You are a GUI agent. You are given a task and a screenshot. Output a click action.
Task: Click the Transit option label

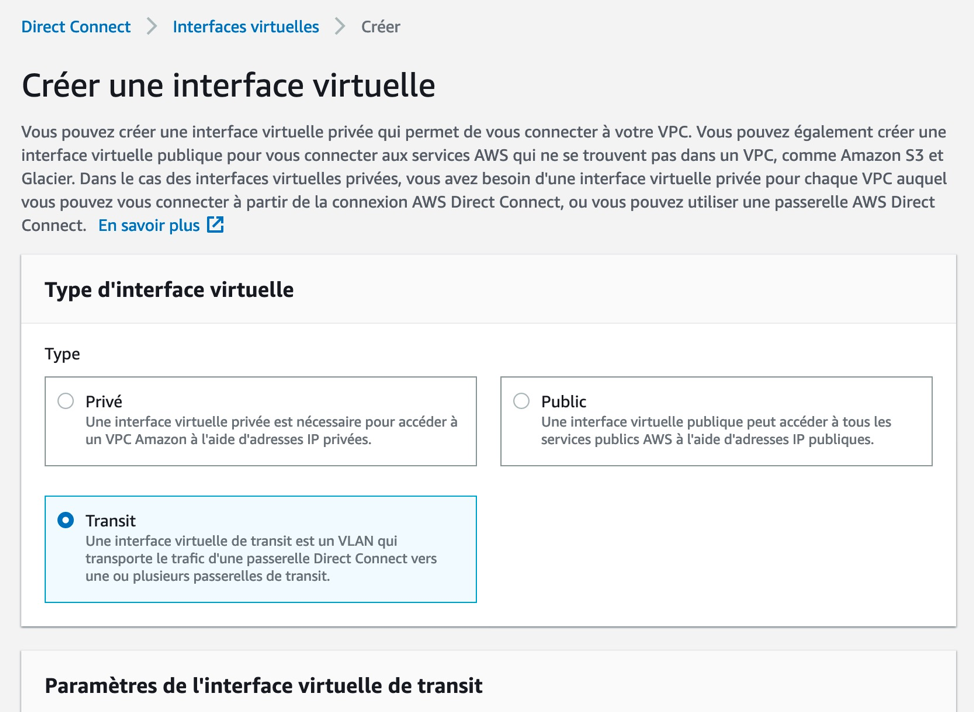pyautogui.click(x=111, y=521)
